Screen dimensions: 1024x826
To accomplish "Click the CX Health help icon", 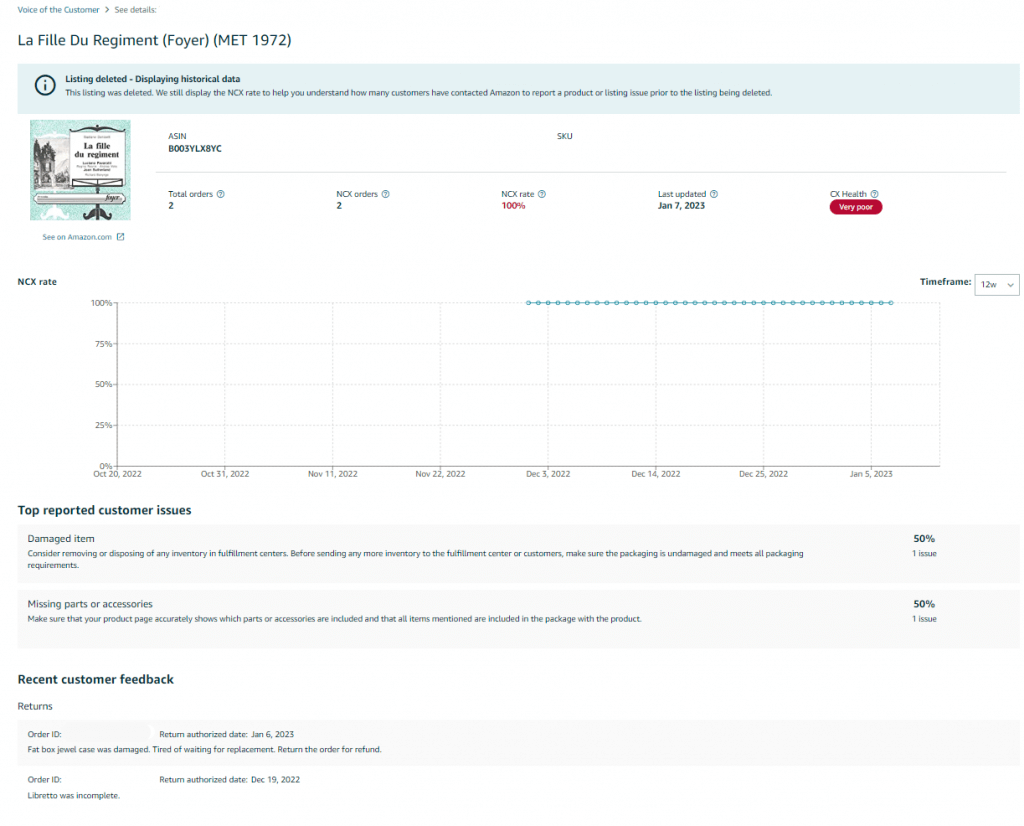I will [874, 194].
